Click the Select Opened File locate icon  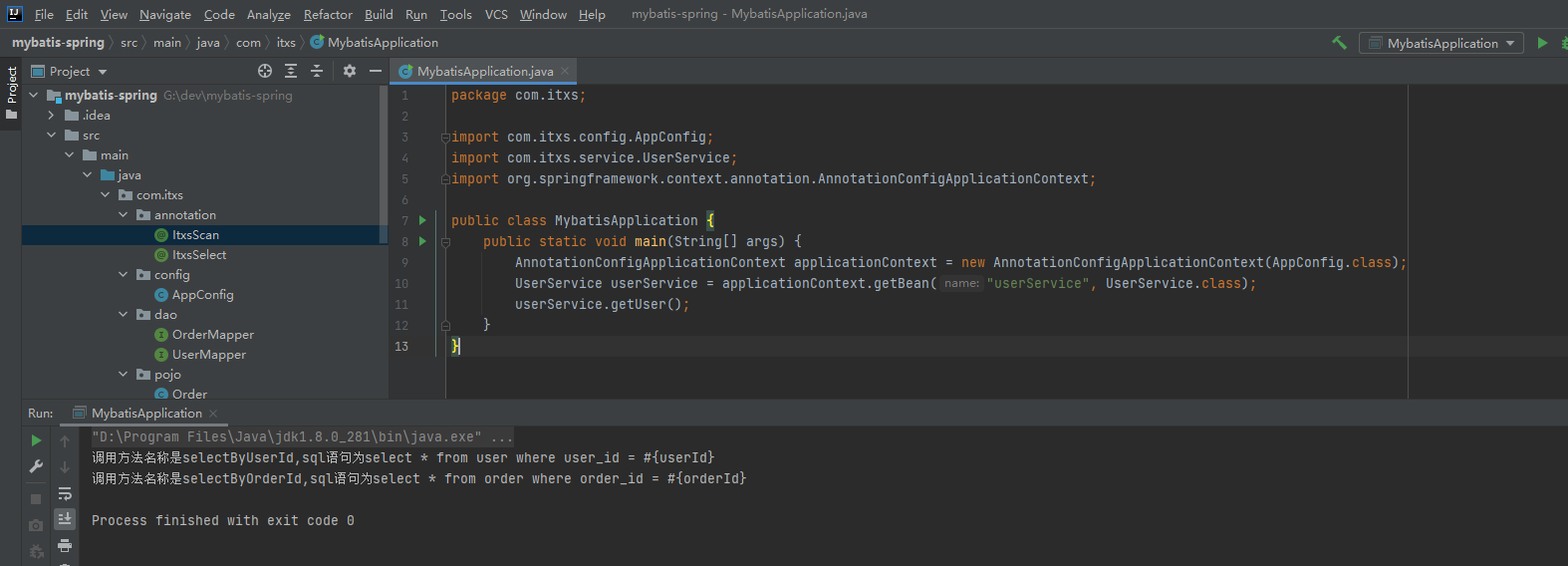click(x=265, y=71)
